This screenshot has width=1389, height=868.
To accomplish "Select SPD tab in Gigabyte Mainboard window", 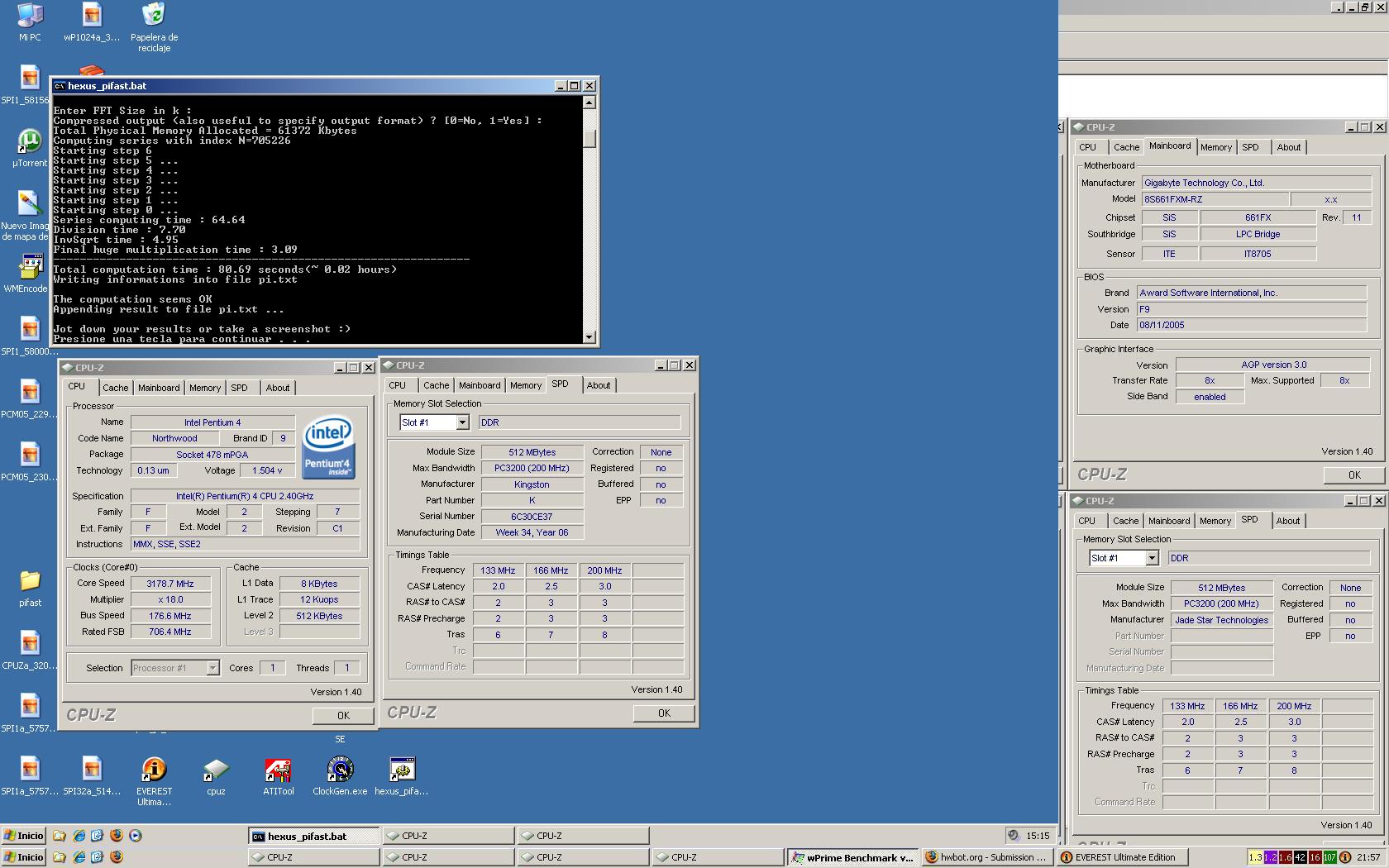I will click(x=1251, y=147).
